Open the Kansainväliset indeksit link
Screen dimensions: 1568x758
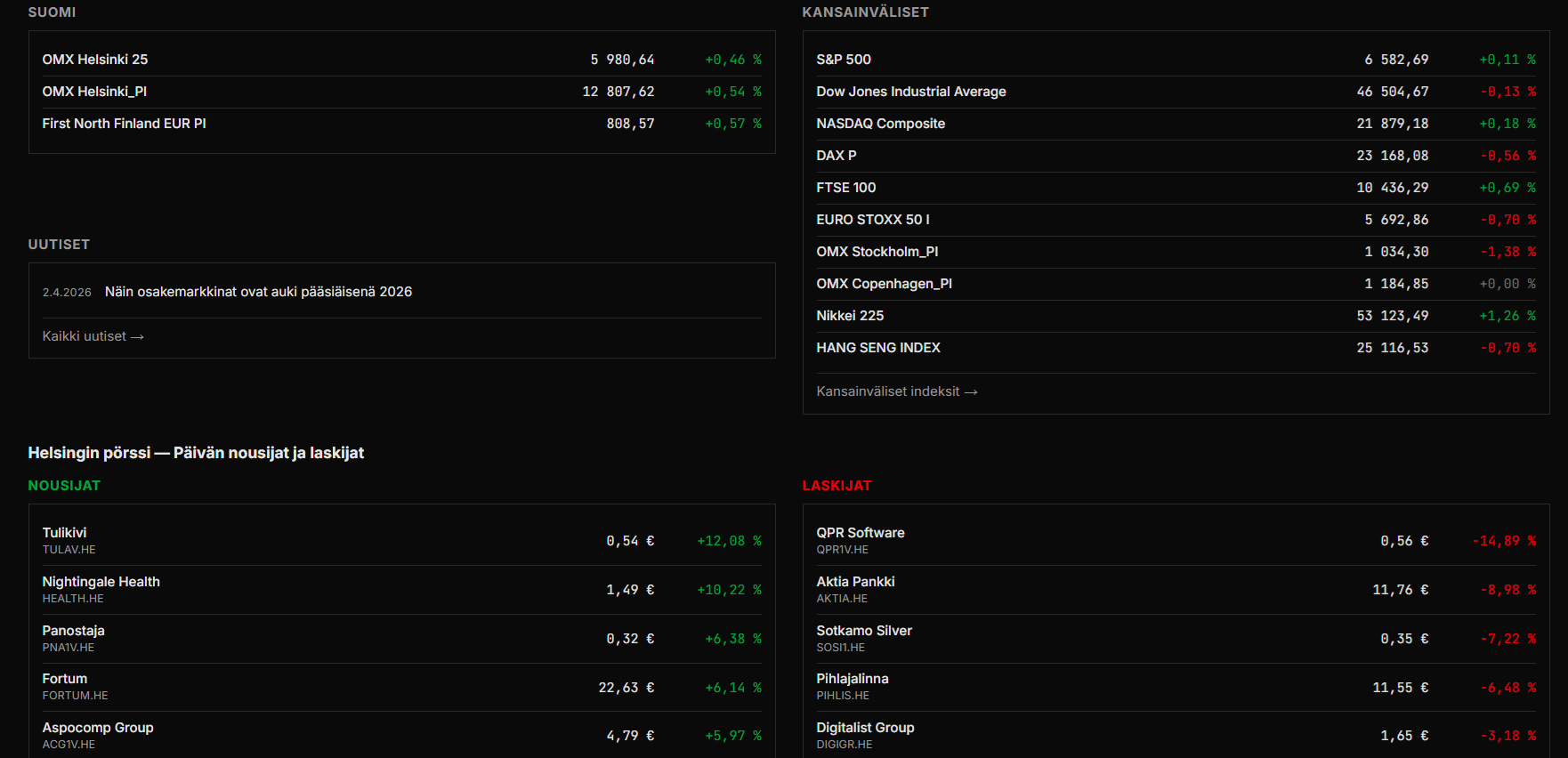897,391
